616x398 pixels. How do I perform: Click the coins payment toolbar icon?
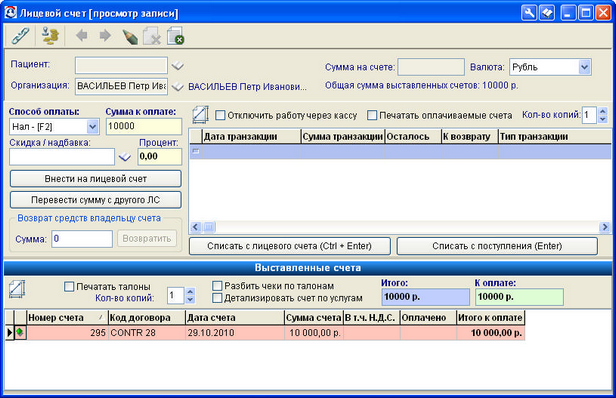(50, 36)
